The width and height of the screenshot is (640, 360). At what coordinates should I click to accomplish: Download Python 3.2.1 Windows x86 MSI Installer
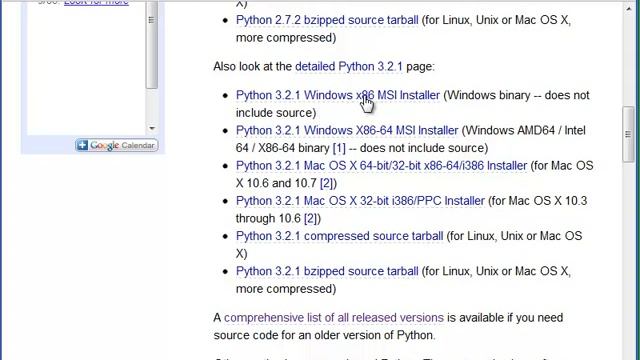point(338,95)
